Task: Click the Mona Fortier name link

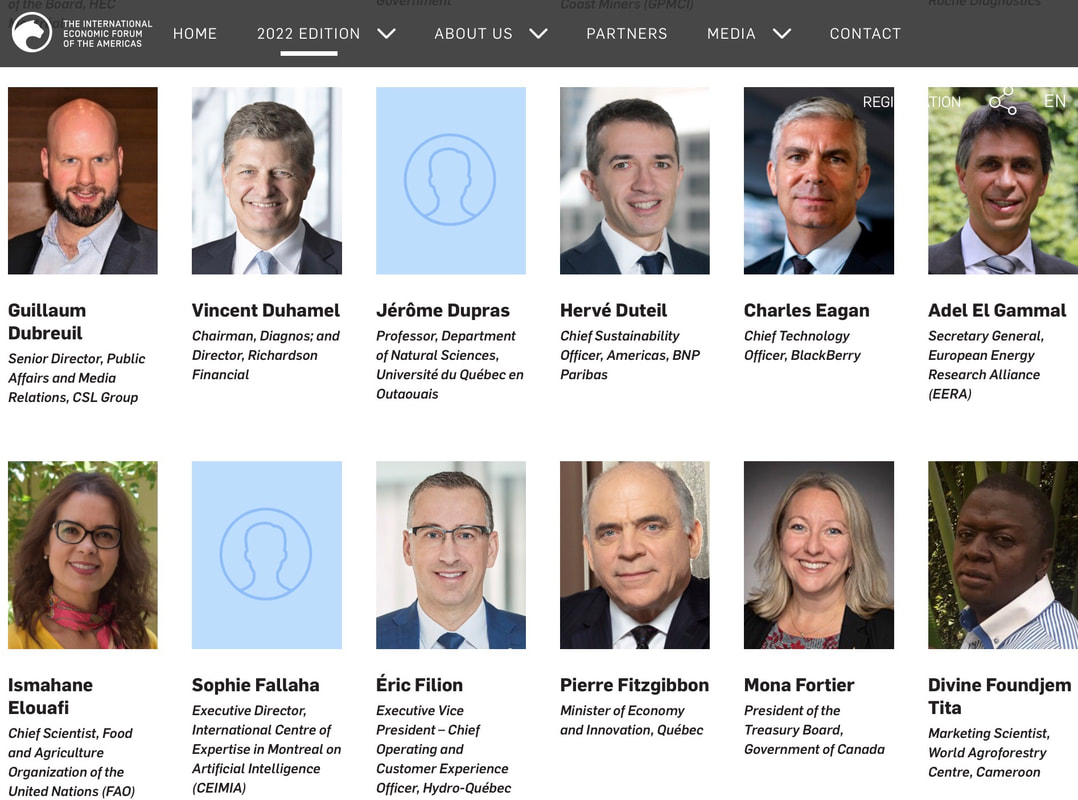Action: 799,685
